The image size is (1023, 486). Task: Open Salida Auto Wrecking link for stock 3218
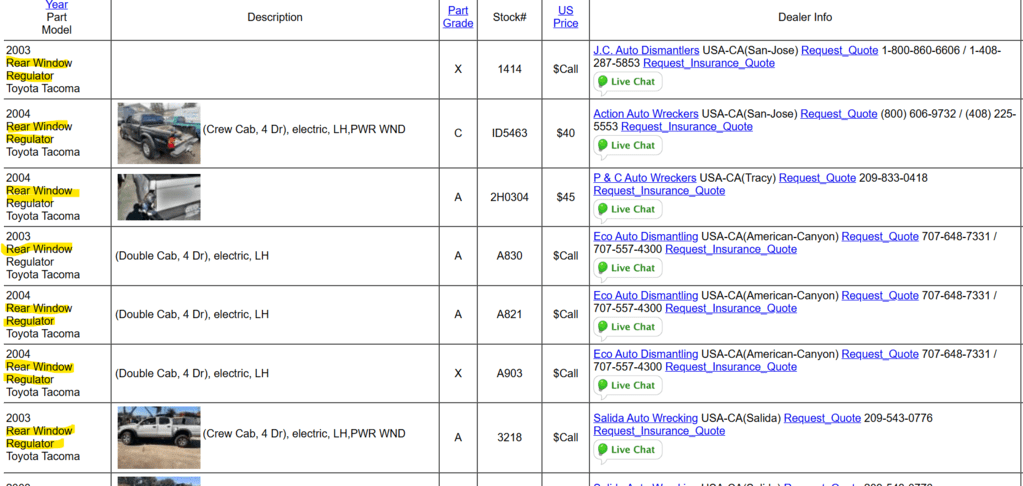645,418
